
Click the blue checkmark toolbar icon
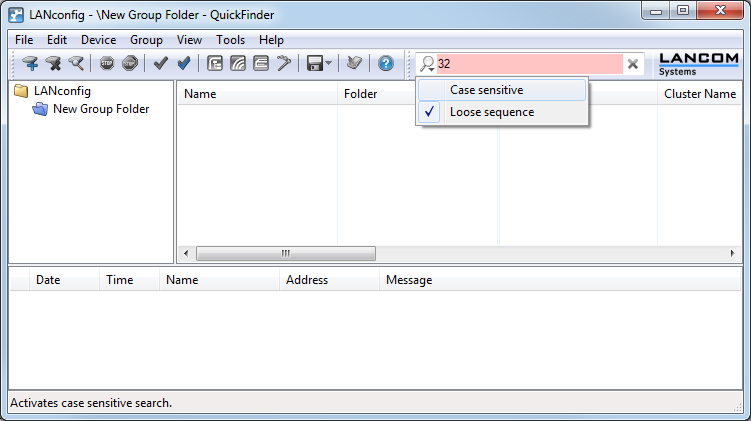[x=184, y=64]
